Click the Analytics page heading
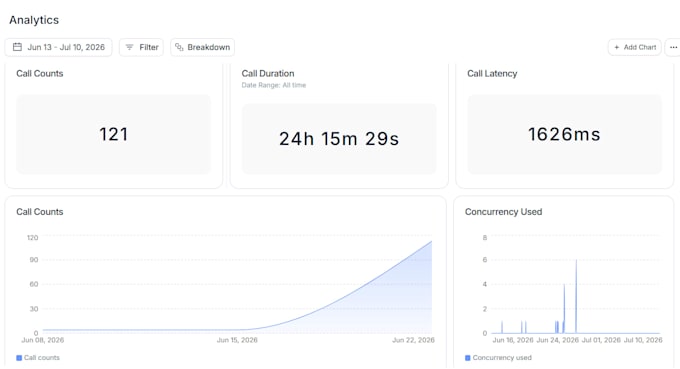 (x=34, y=20)
